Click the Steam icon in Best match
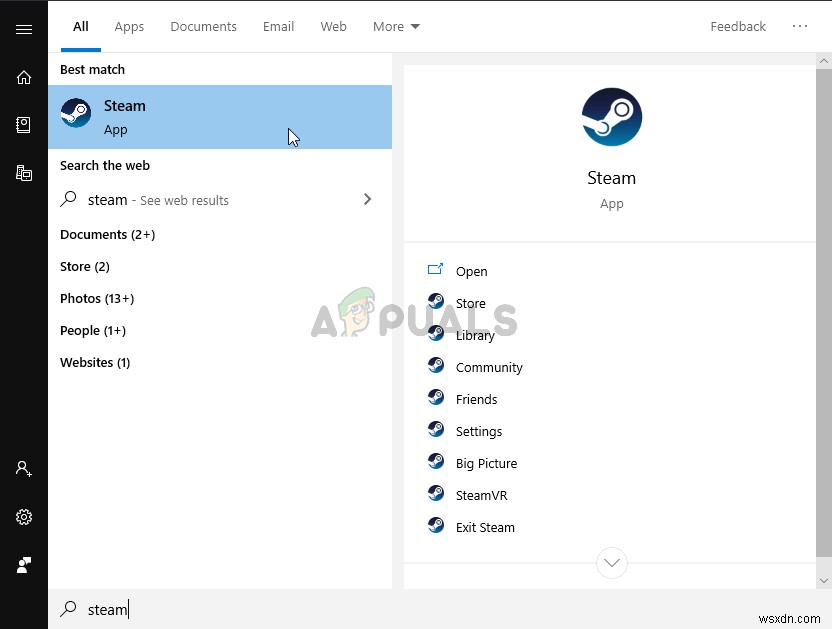The image size is (832, 629). (x=76, y=113)
